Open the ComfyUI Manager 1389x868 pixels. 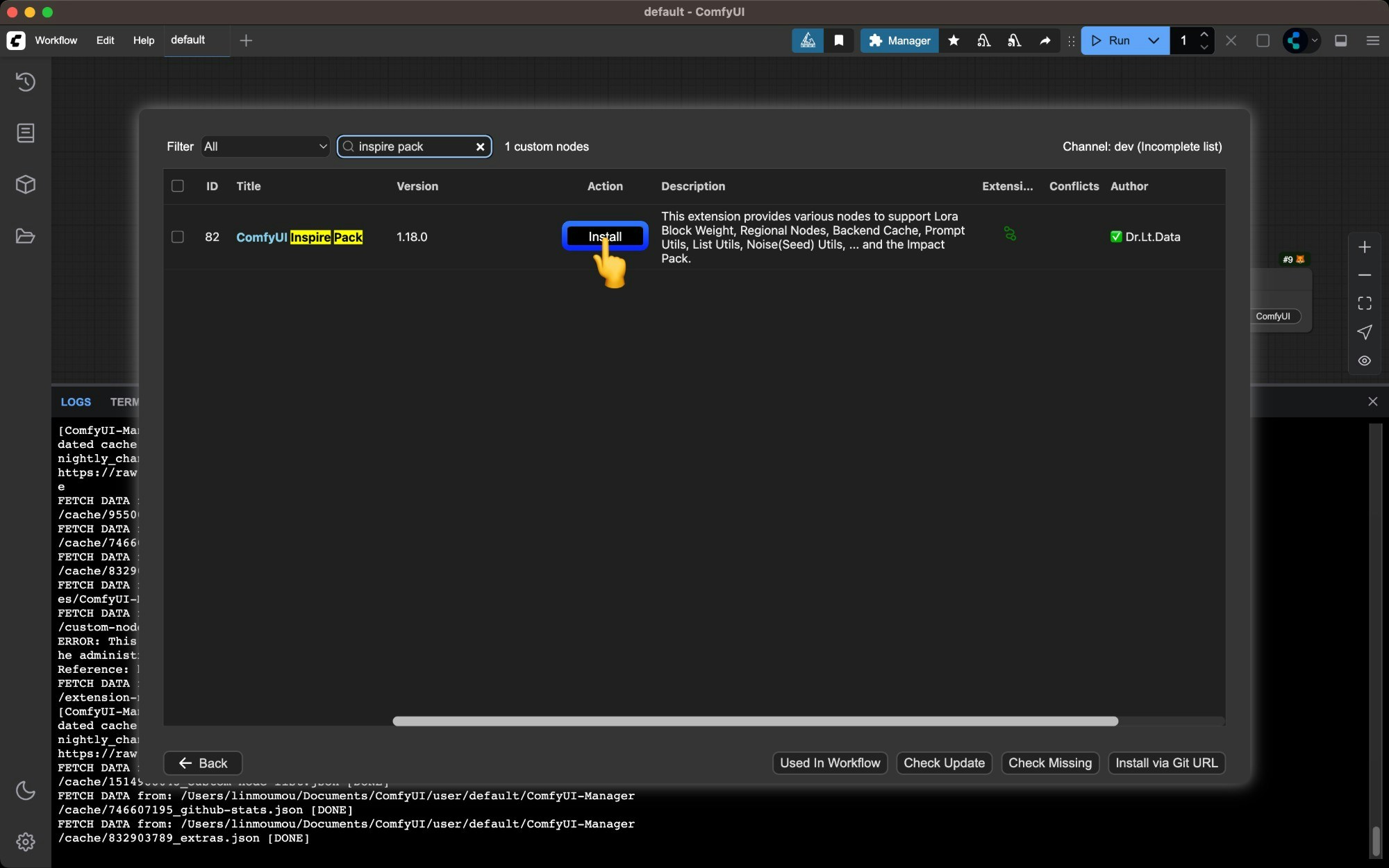pyautogui.click(x=898, y=41)
